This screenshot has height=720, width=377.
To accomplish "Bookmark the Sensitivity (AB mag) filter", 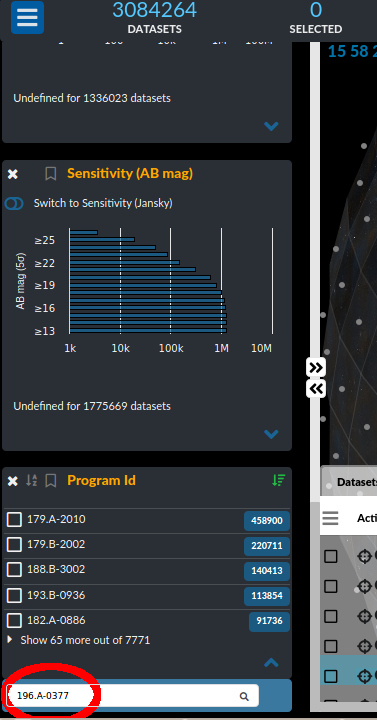I will pyautogui.click(x=51, y=174).
